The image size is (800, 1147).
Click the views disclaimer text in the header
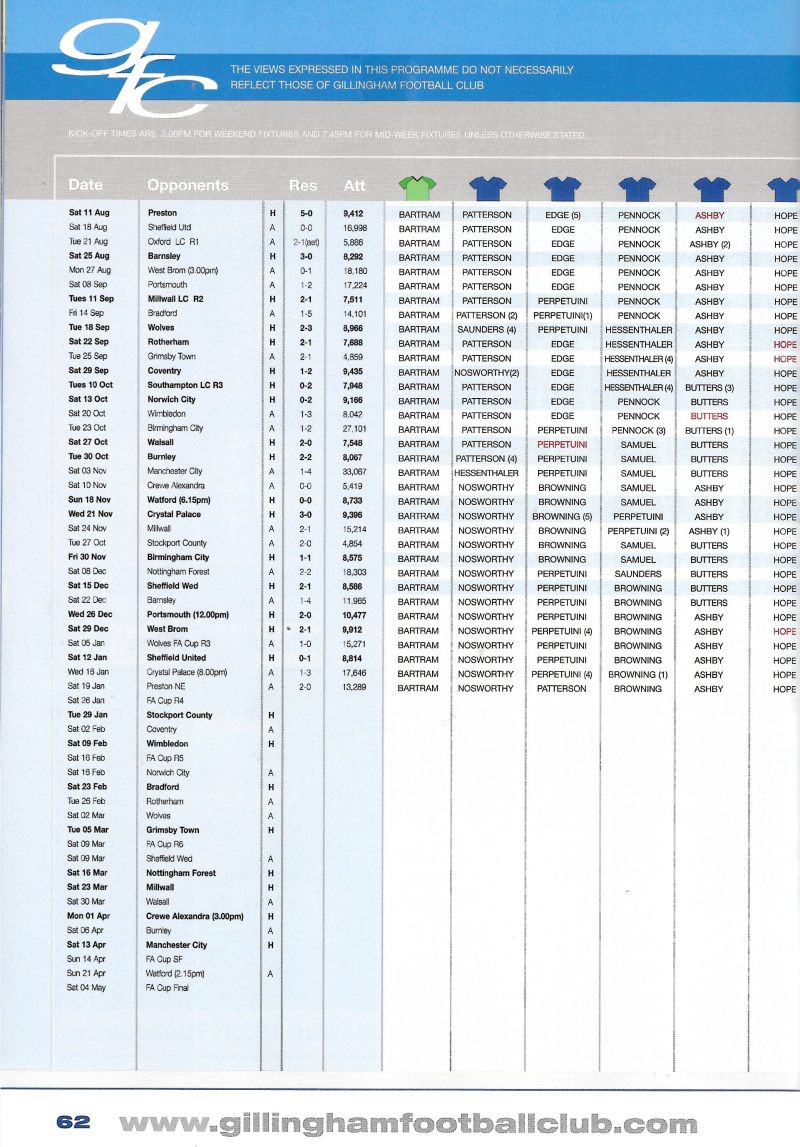(402, 78)
